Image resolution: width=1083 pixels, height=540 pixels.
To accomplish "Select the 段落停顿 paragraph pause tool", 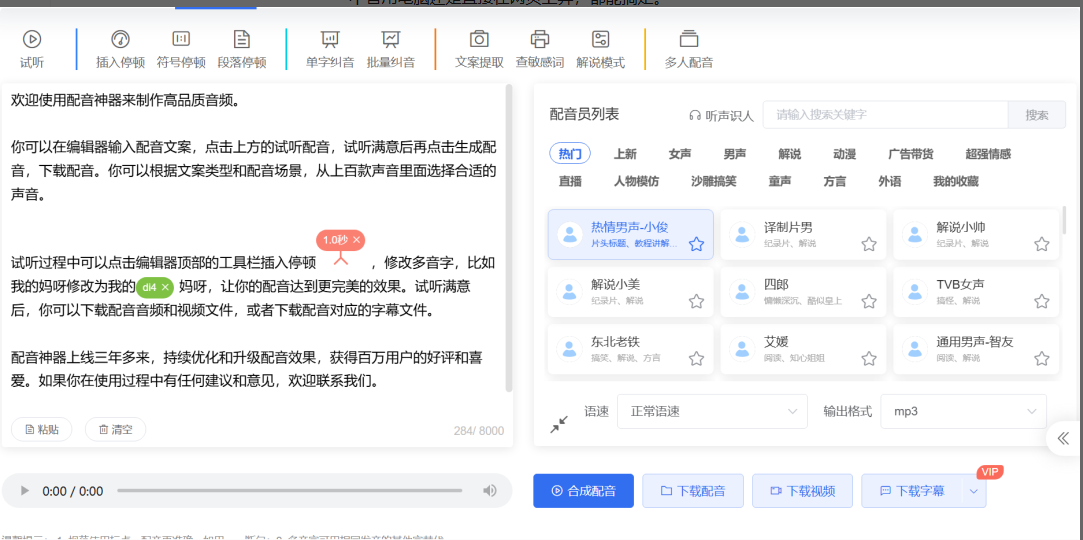I will [242, 50].
